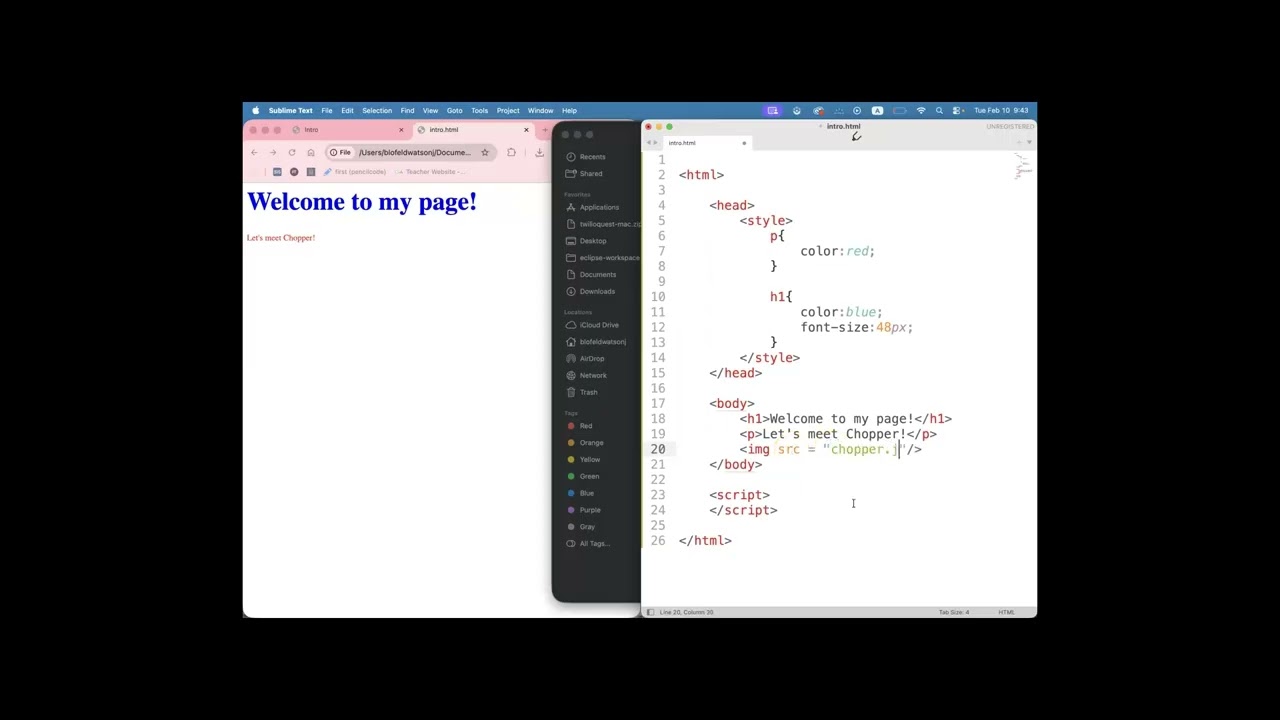Open the Apple menu
Viewport: 1280px width, 720px height.
click(x=255, y=111)
